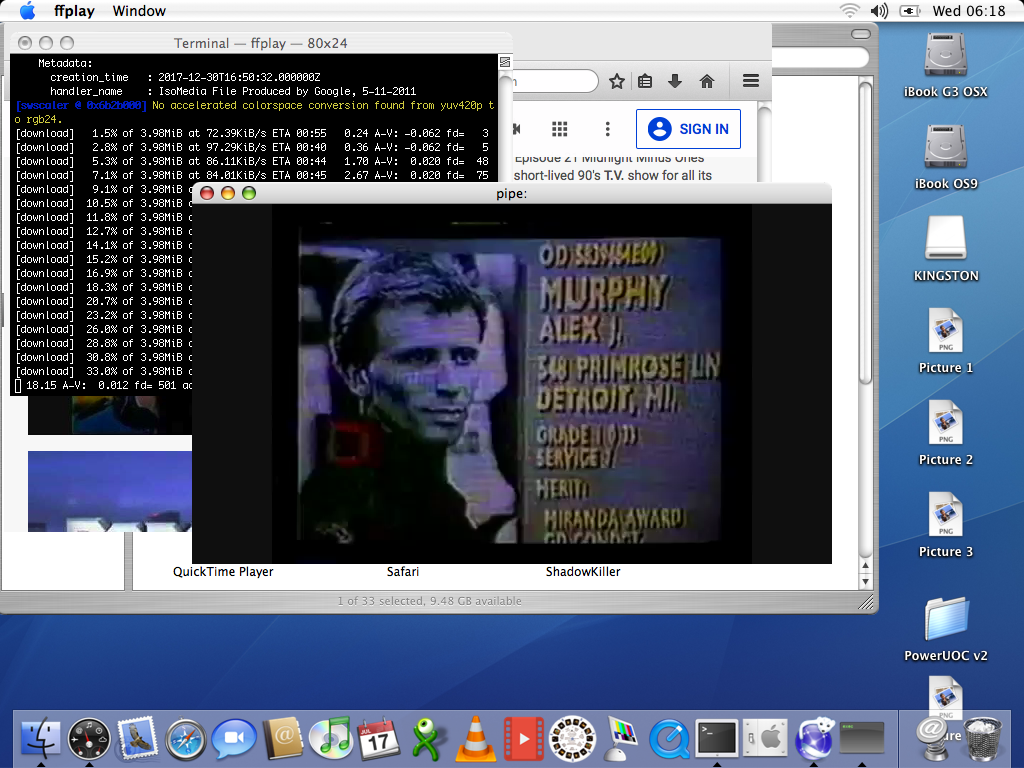1024x768 pixels.
Task: Click the "creation_time" line in Terminal
Action: 185,77
